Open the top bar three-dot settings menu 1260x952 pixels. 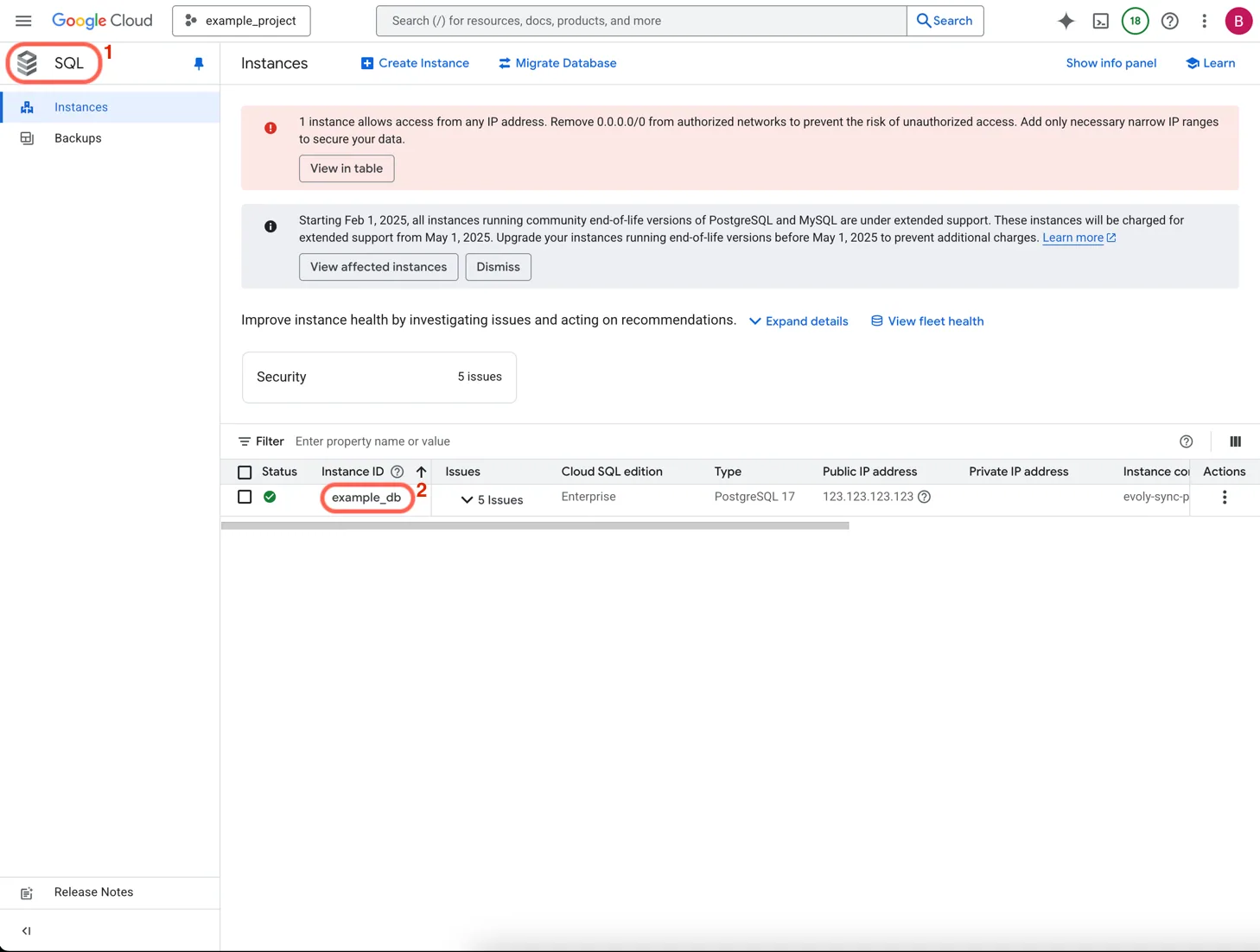1204,21
